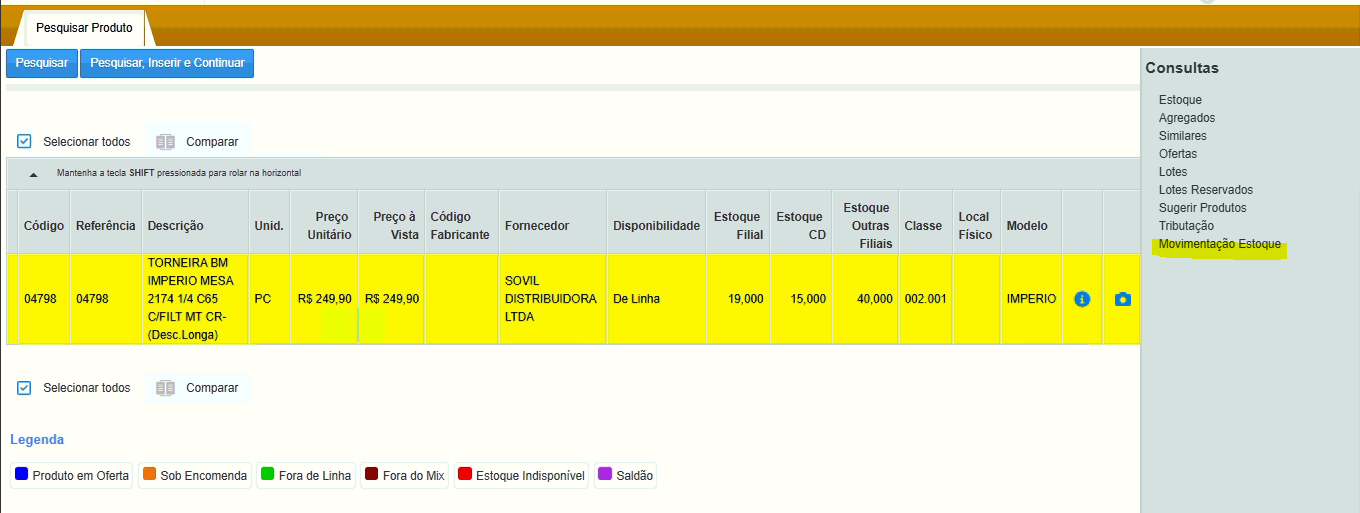Screen dimensions: 1360x513
Task: Toggle the lower Selecionar todos checkbox
Action: [x=25, y=388]
